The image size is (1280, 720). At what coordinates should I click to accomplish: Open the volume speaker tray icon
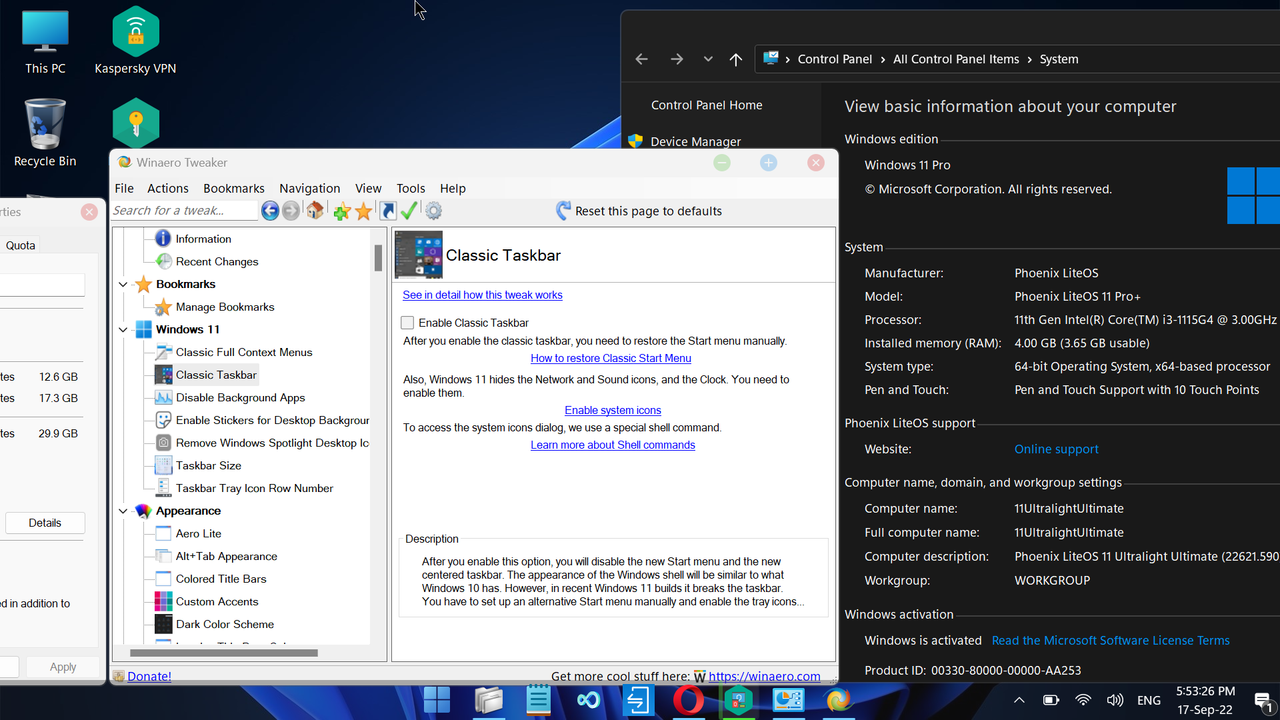click(1115, 700)
